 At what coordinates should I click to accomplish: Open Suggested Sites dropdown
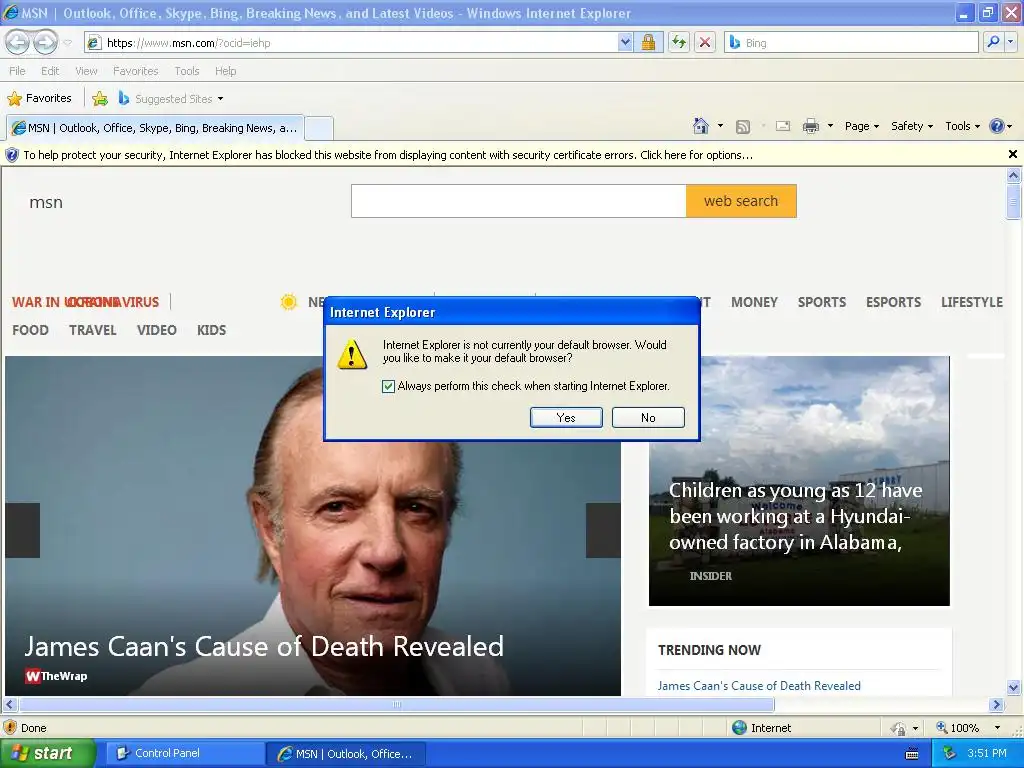[171, 99]
